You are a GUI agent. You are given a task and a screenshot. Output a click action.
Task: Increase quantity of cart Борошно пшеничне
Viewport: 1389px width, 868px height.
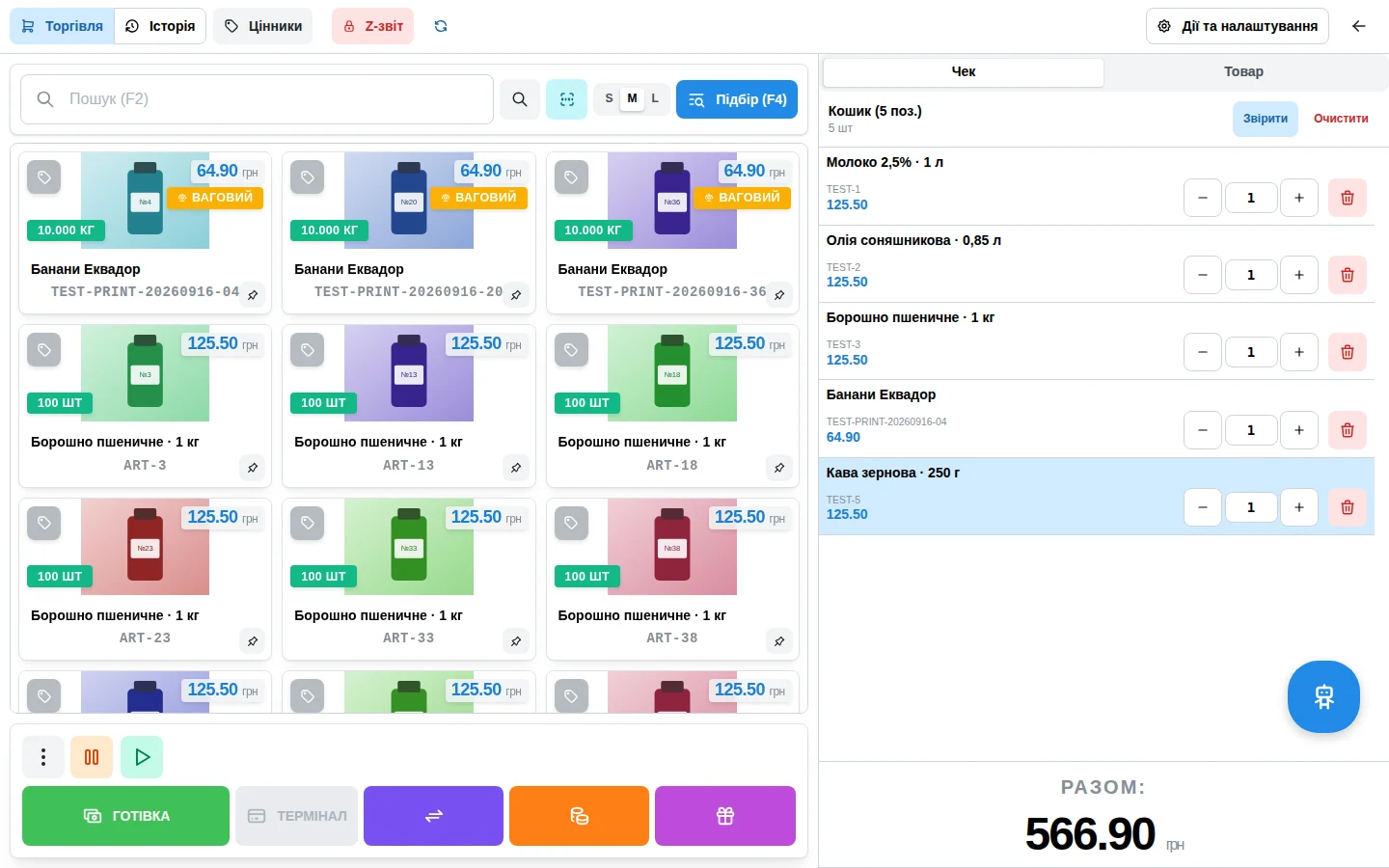[x=1299, y=352]
